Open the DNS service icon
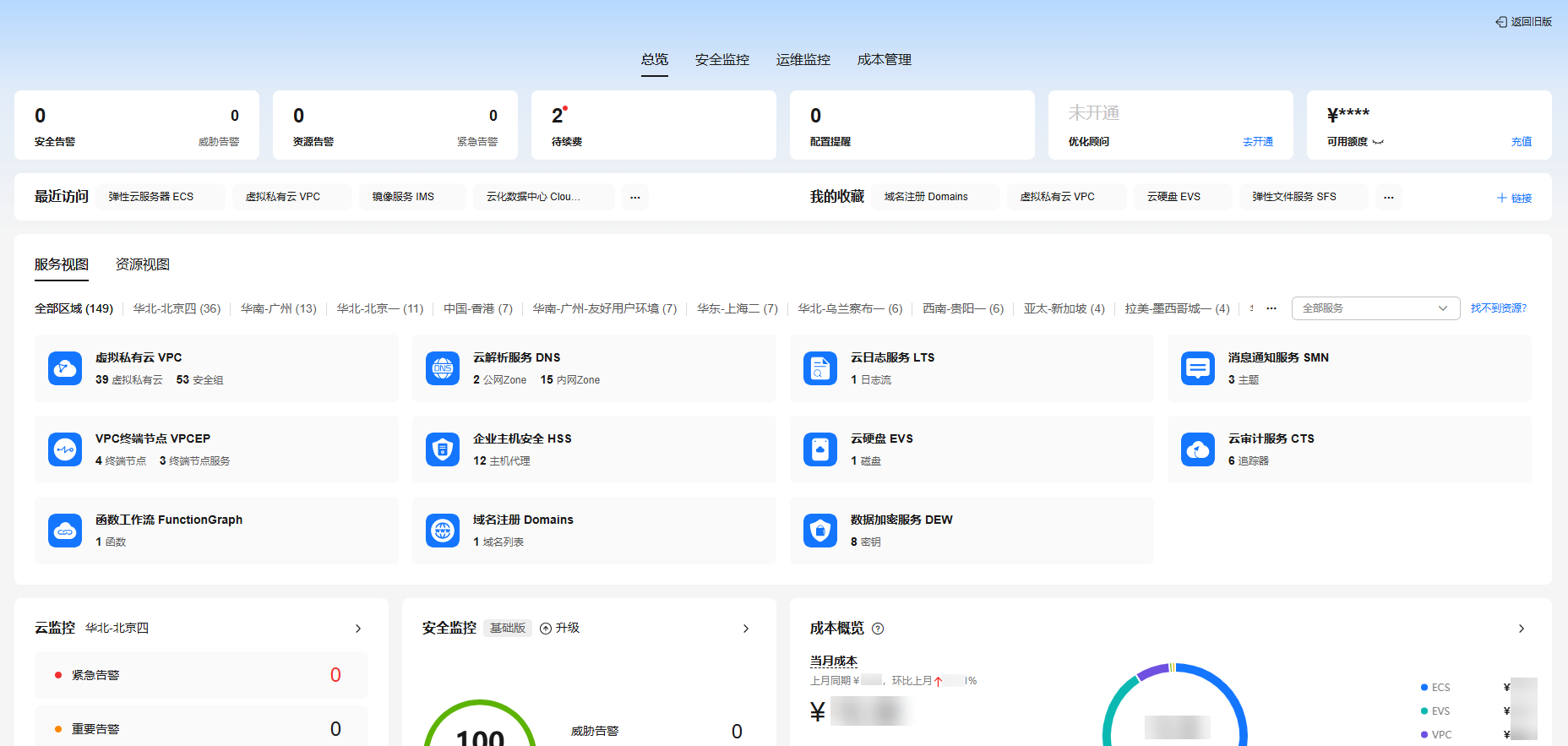This screenshot has height=746, width=1568. point(443,368)
